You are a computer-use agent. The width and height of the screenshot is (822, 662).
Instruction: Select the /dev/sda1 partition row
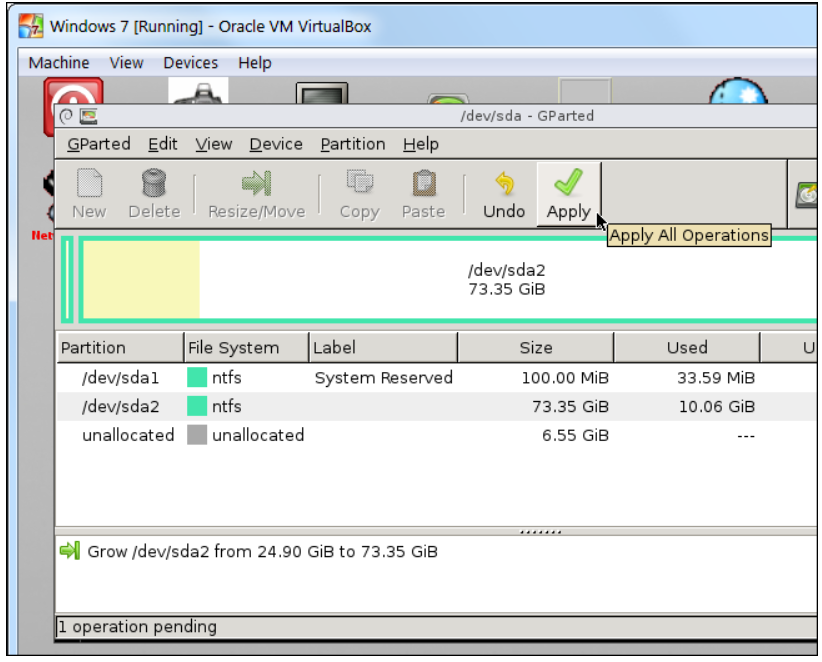click(436, 377)
